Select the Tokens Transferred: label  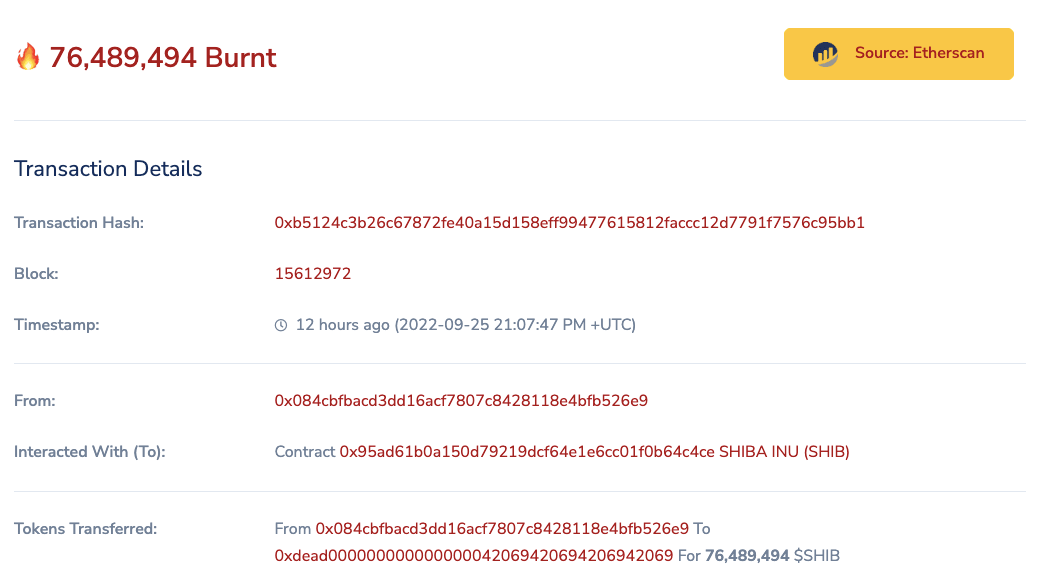tap(84, 528)
